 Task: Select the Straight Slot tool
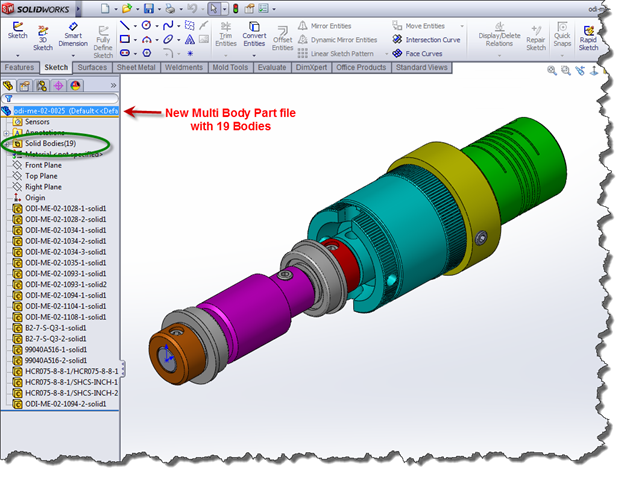click(125, 53)
